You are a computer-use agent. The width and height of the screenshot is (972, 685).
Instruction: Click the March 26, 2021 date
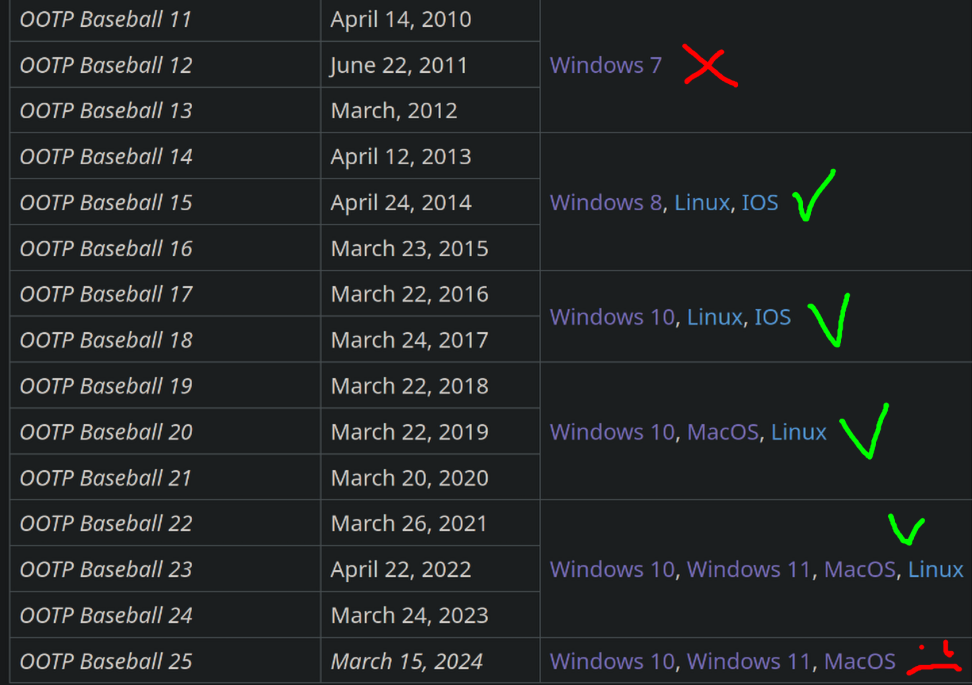tap(409, 523)
